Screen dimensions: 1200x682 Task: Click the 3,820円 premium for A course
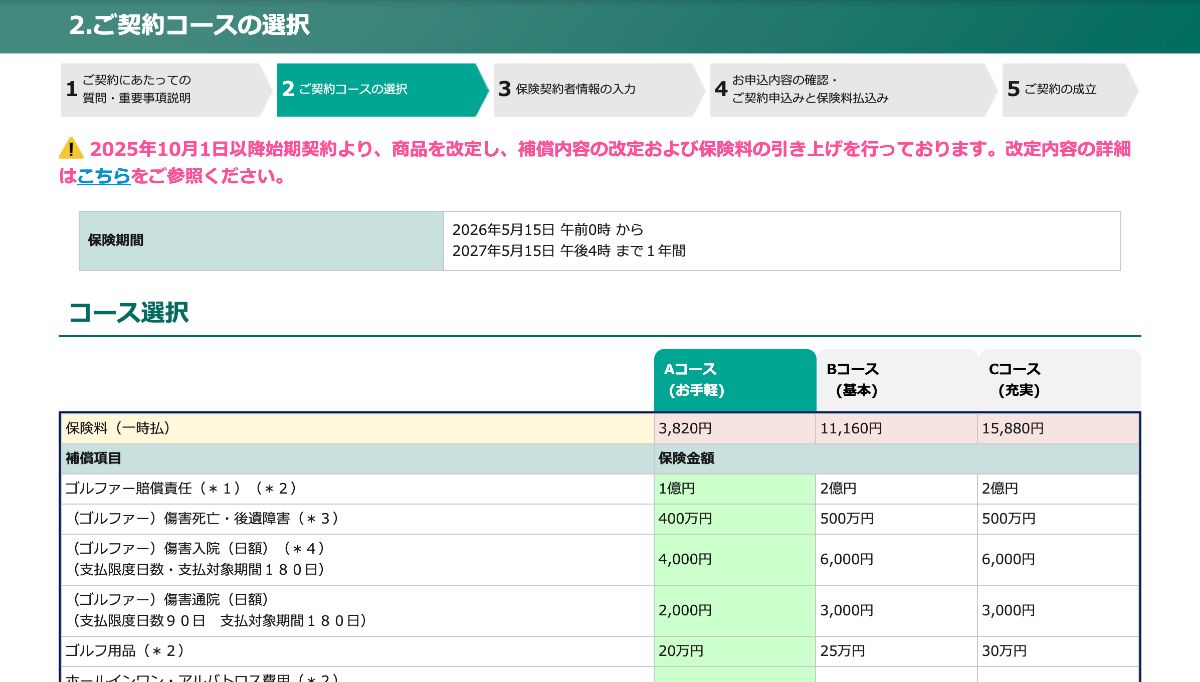(685, 428)
